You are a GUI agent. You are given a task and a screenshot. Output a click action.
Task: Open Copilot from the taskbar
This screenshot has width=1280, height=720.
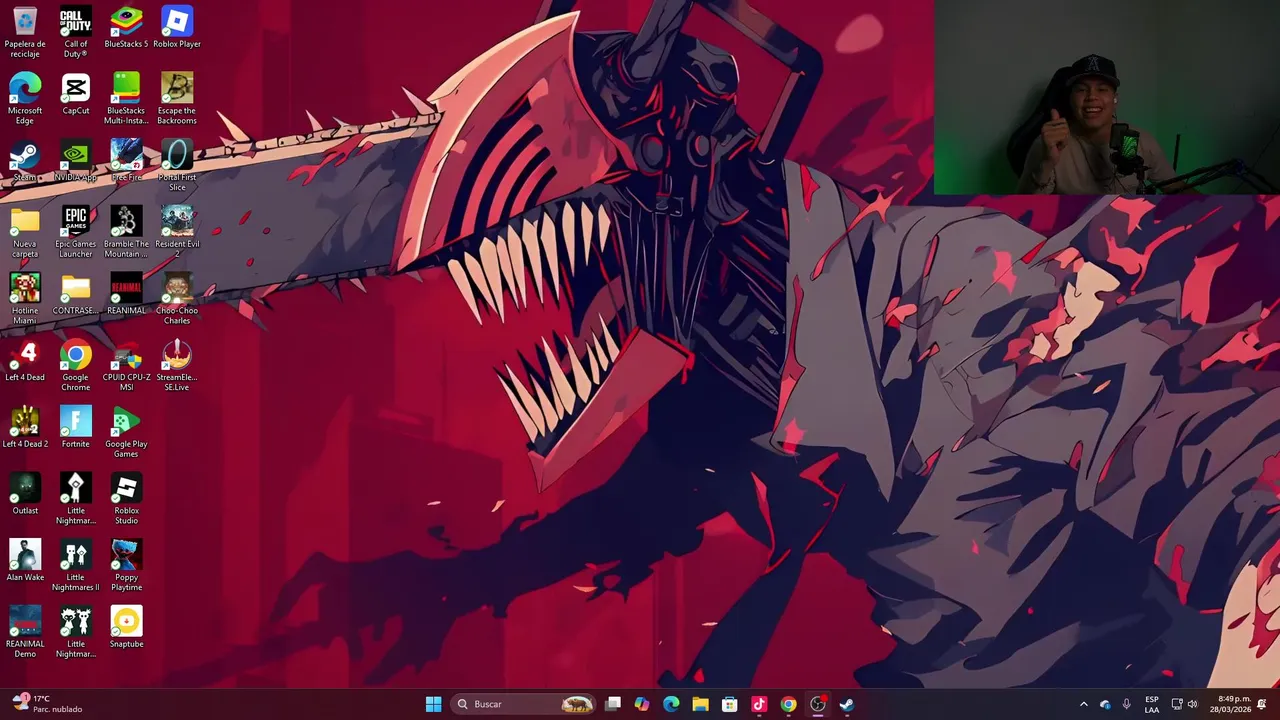pos(642,704)
